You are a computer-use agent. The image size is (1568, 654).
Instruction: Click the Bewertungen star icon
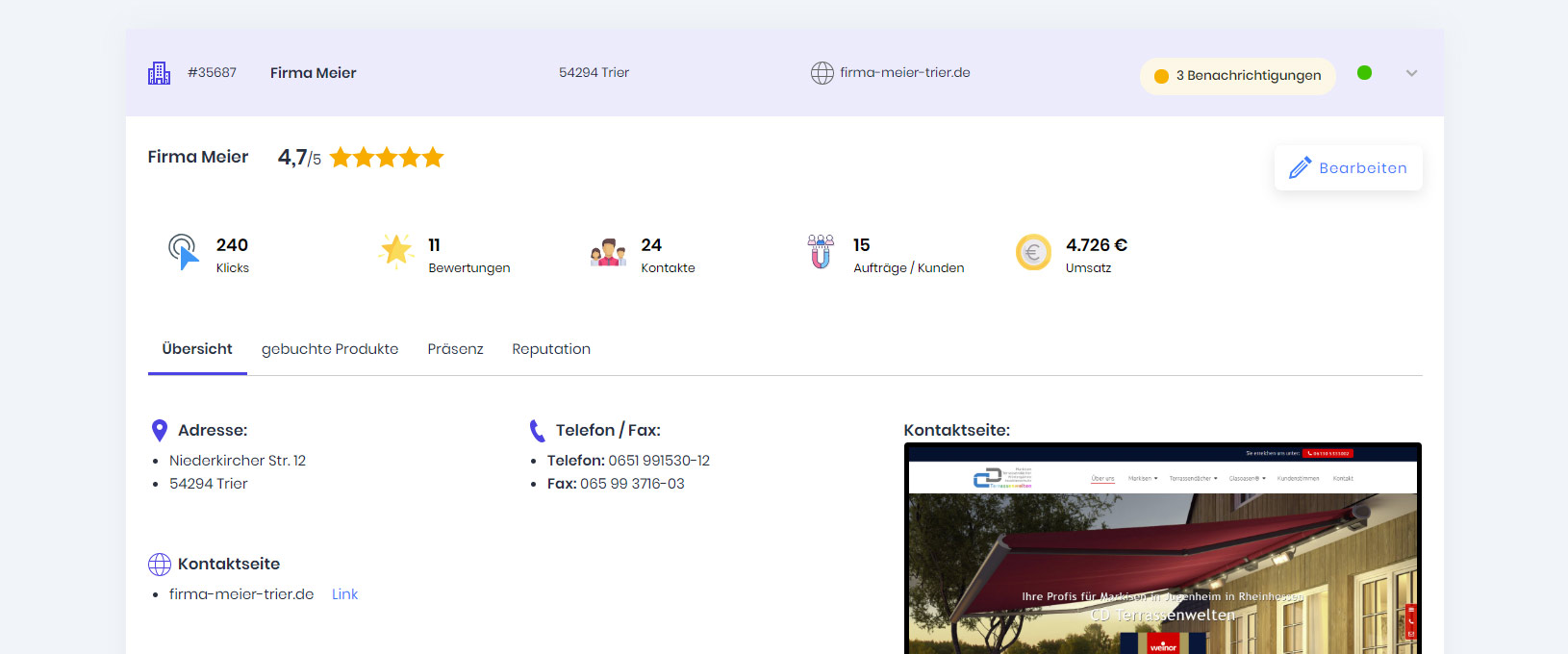(x=395, y=251)
